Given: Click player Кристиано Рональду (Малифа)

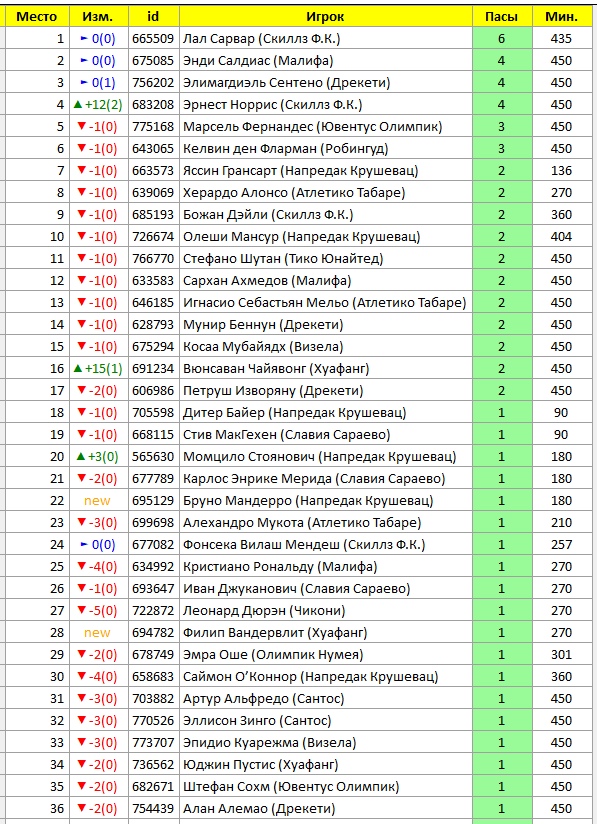Looking at the screenshot, I should coord(280,566).
